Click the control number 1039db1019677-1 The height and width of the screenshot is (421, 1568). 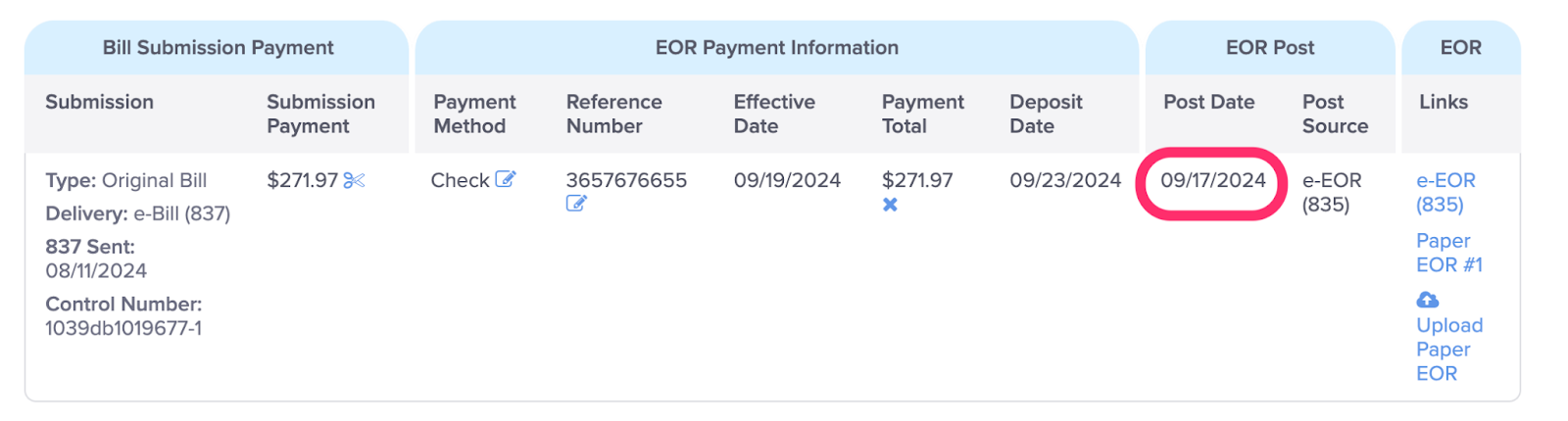pos(123,328)
